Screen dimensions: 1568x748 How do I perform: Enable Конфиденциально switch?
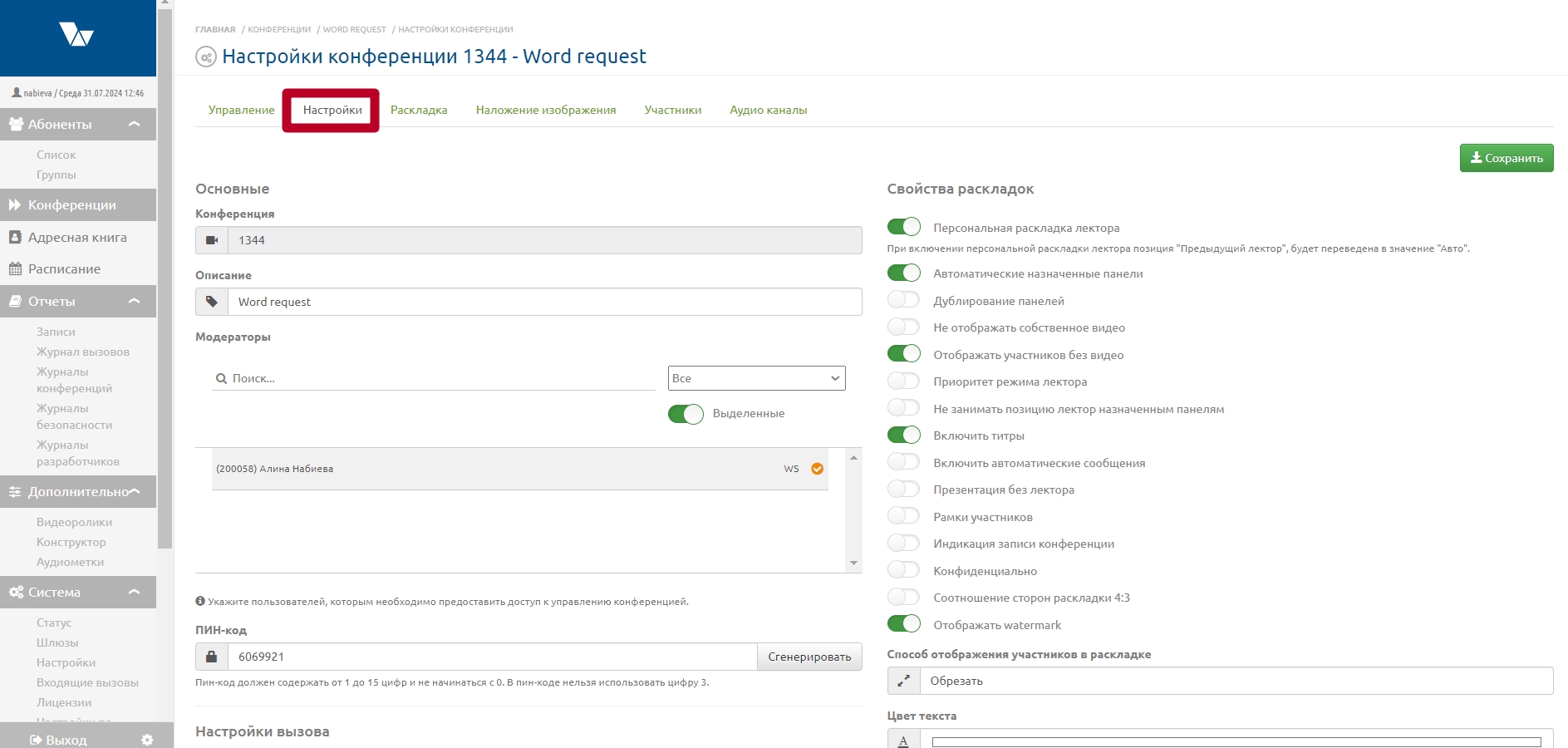coord(904,570)
